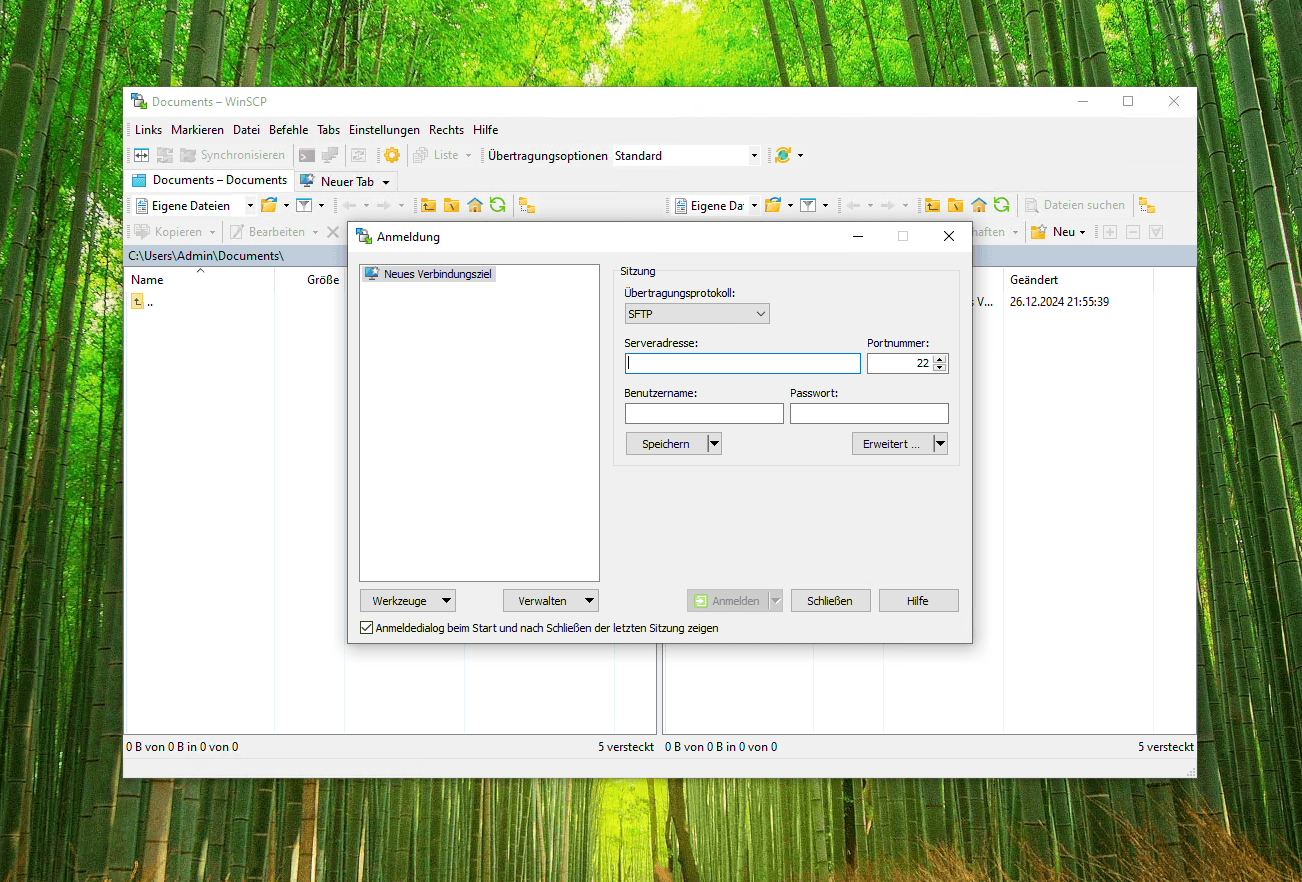The image size is (1302, 882).
Task: Open a directory with the open-folder icon
Action: pos(270,205)
